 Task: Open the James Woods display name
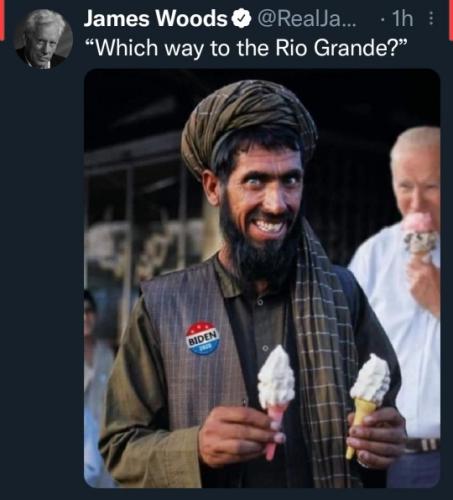point(155,19)
